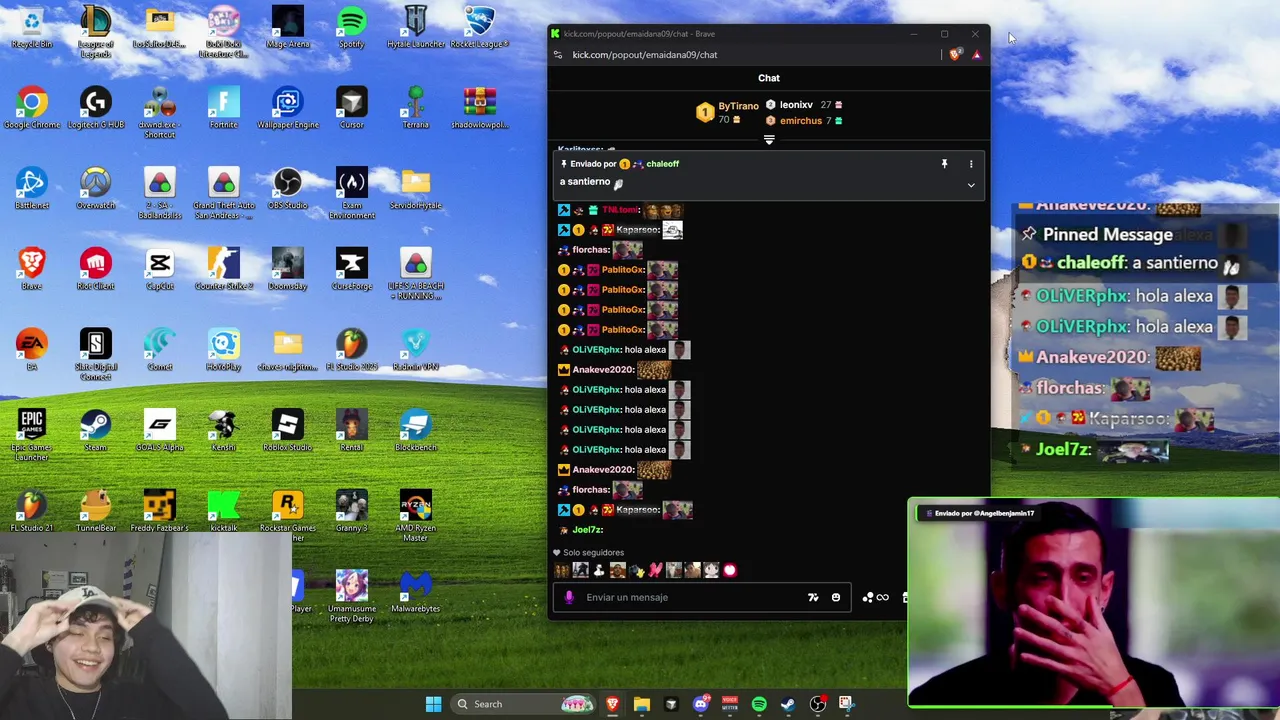The image size is (1280, 720).
Task: Open the Windows Start menu
Action: click(433, 704)
